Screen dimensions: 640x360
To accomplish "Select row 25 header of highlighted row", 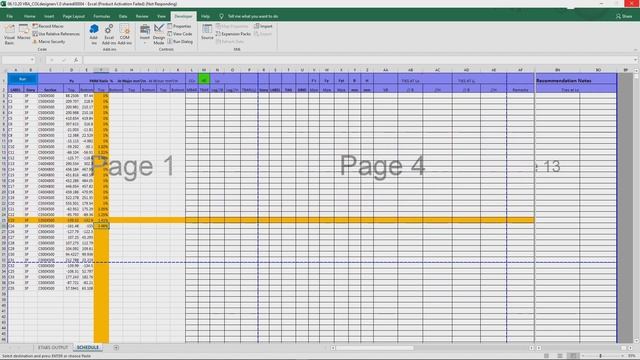I will (x=4, y=220).
